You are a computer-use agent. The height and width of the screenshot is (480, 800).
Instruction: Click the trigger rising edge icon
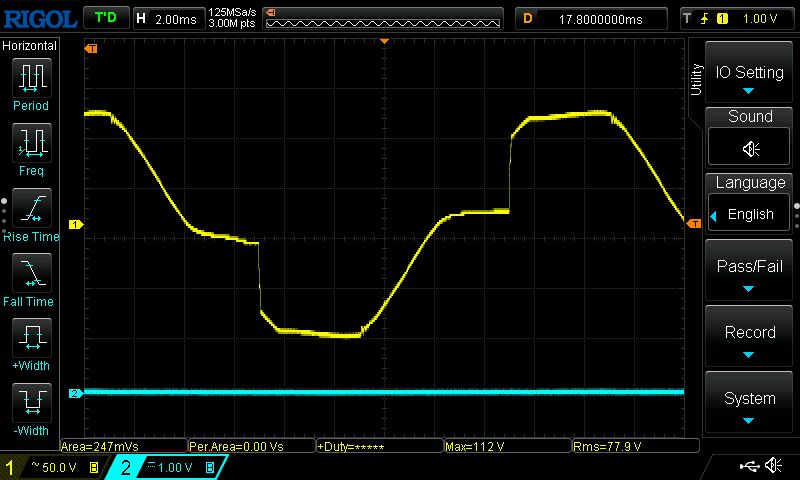pyautogui.click(x=705, y=19)
